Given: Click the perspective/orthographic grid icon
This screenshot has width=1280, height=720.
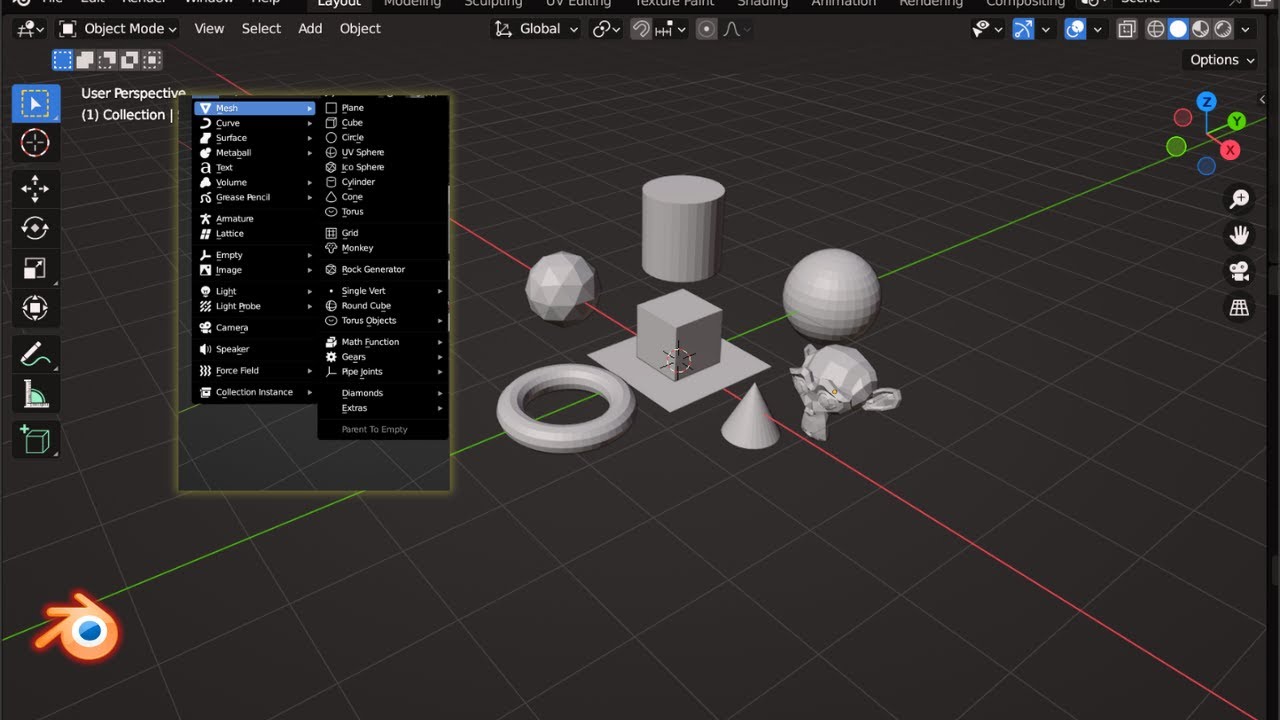Looking at the screenshot, I should [1239, 307].
